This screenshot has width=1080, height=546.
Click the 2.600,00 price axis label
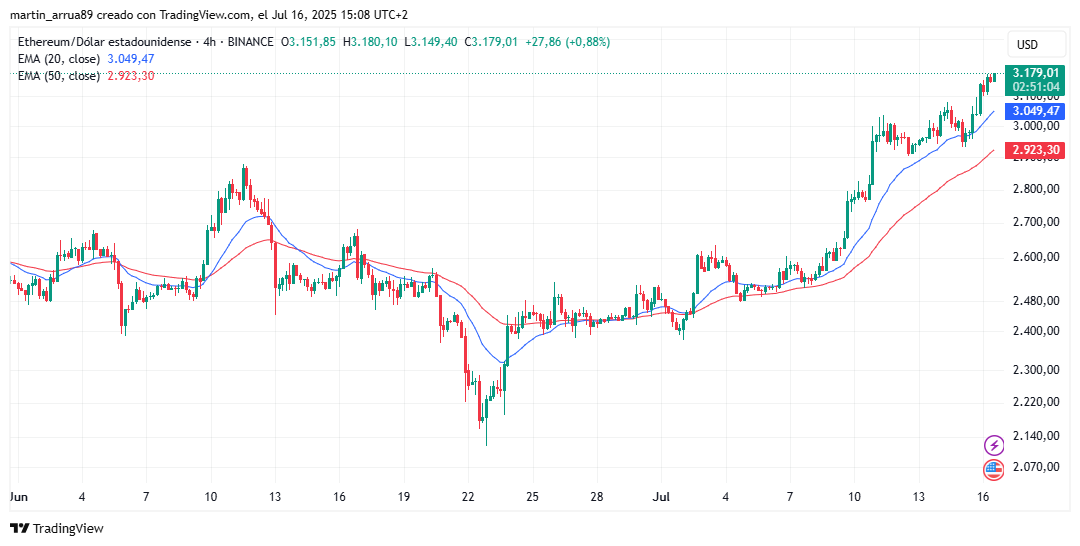coord(1036,258)
